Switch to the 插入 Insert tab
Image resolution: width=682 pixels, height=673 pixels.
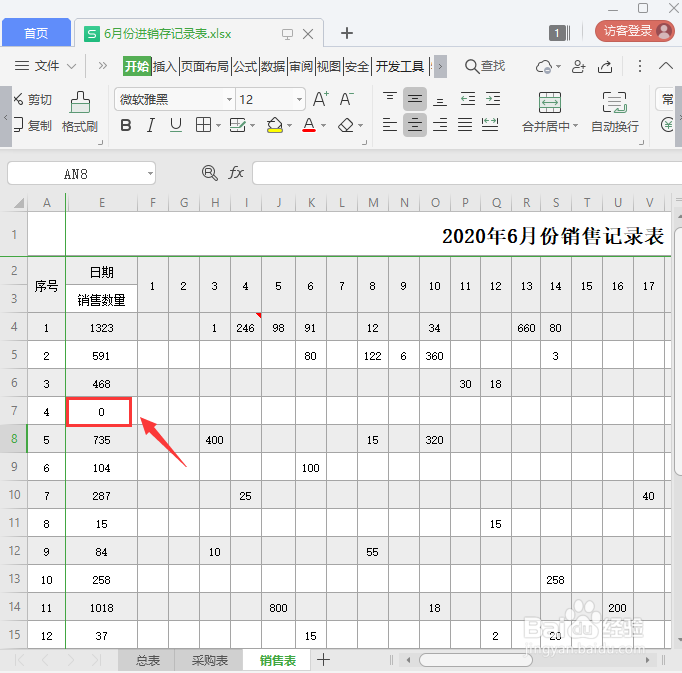click(x=165, y=66)
